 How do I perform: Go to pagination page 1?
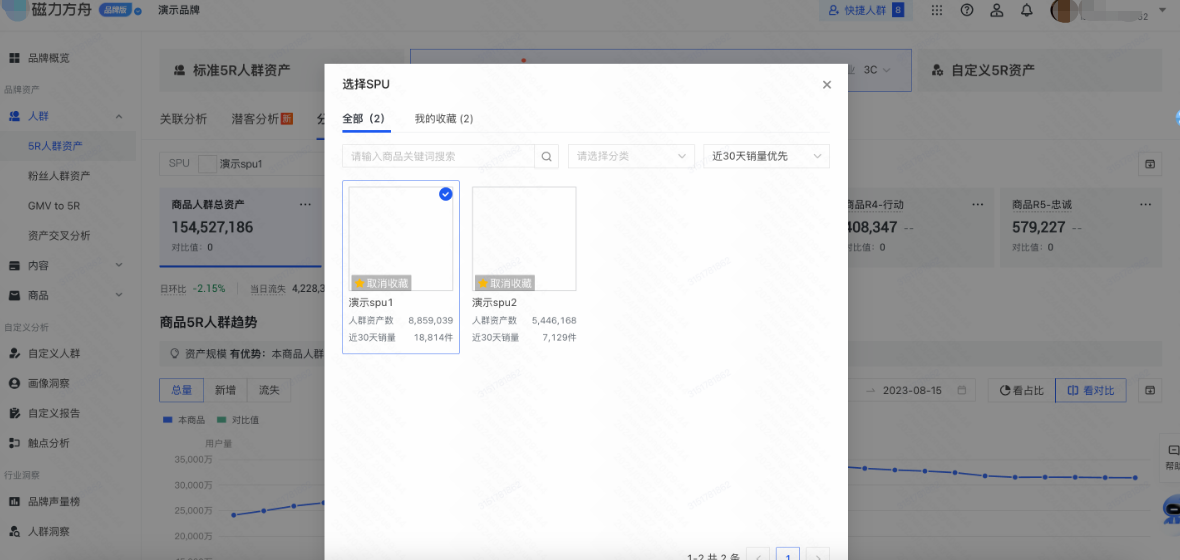788,555
